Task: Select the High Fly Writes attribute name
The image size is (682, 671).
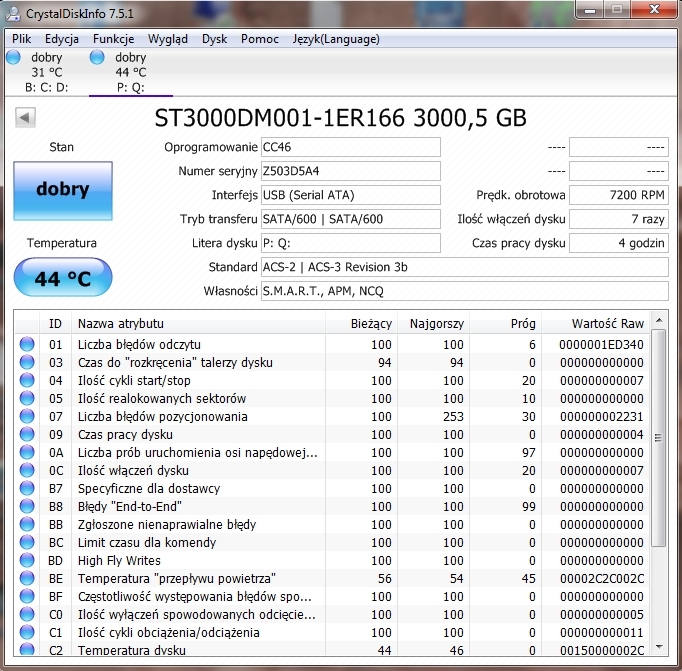Action: 119,561
